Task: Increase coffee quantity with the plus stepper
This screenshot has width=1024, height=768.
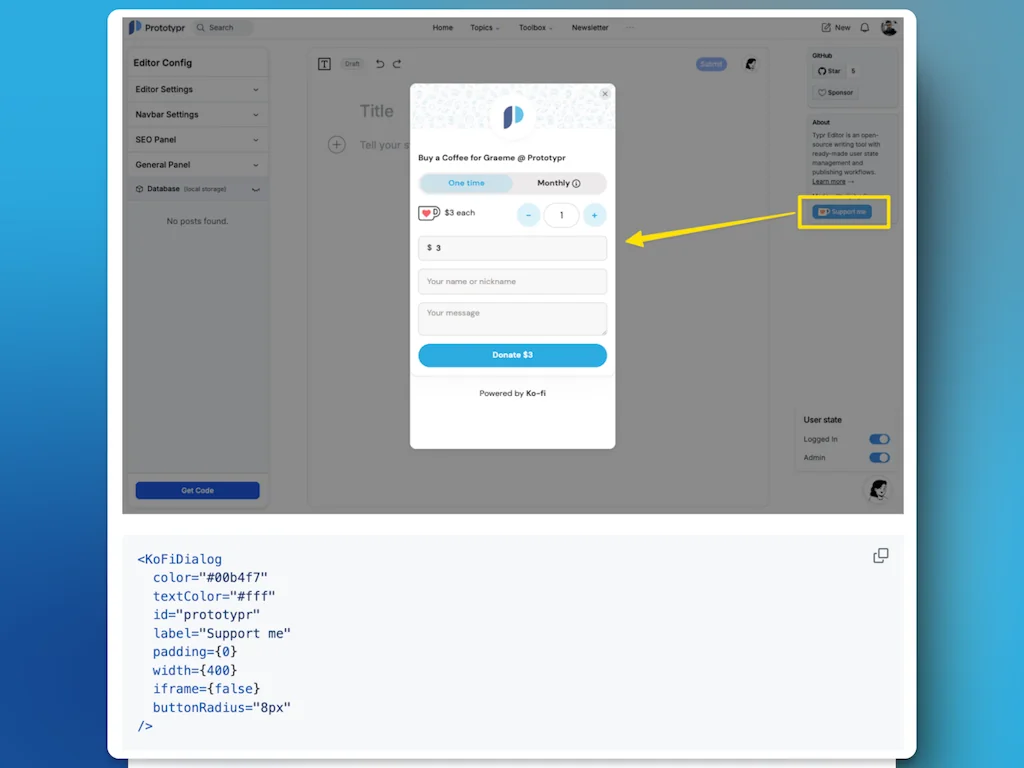Action: point(594,214)
